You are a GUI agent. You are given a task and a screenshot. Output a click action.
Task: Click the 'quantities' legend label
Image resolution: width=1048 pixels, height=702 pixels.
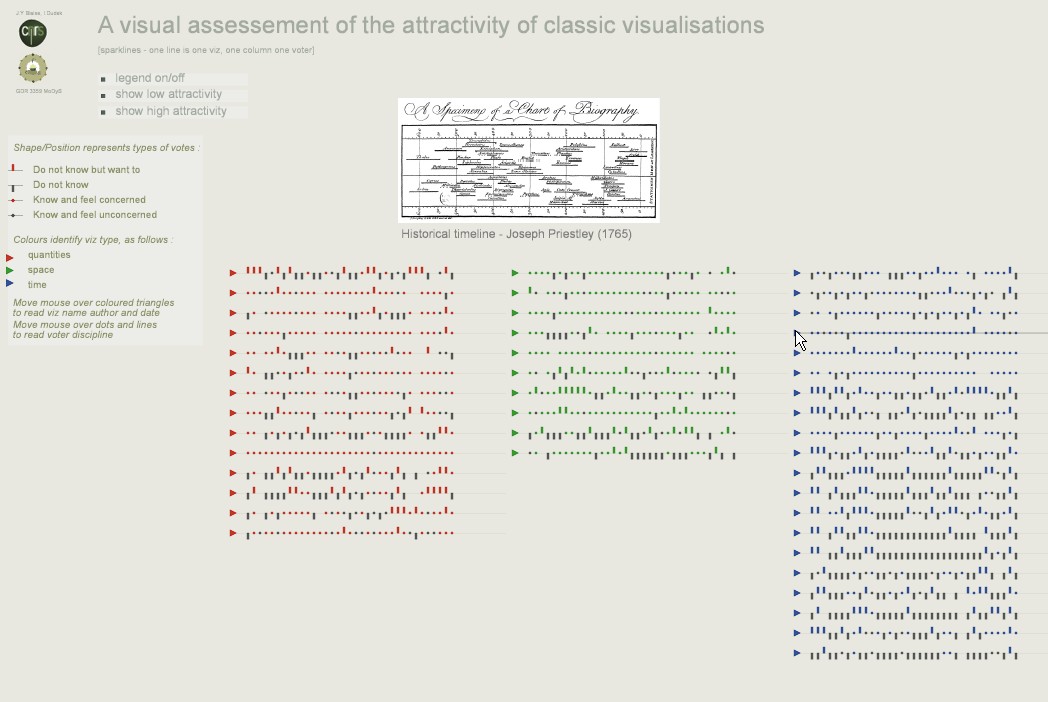(x=49, y=255)
